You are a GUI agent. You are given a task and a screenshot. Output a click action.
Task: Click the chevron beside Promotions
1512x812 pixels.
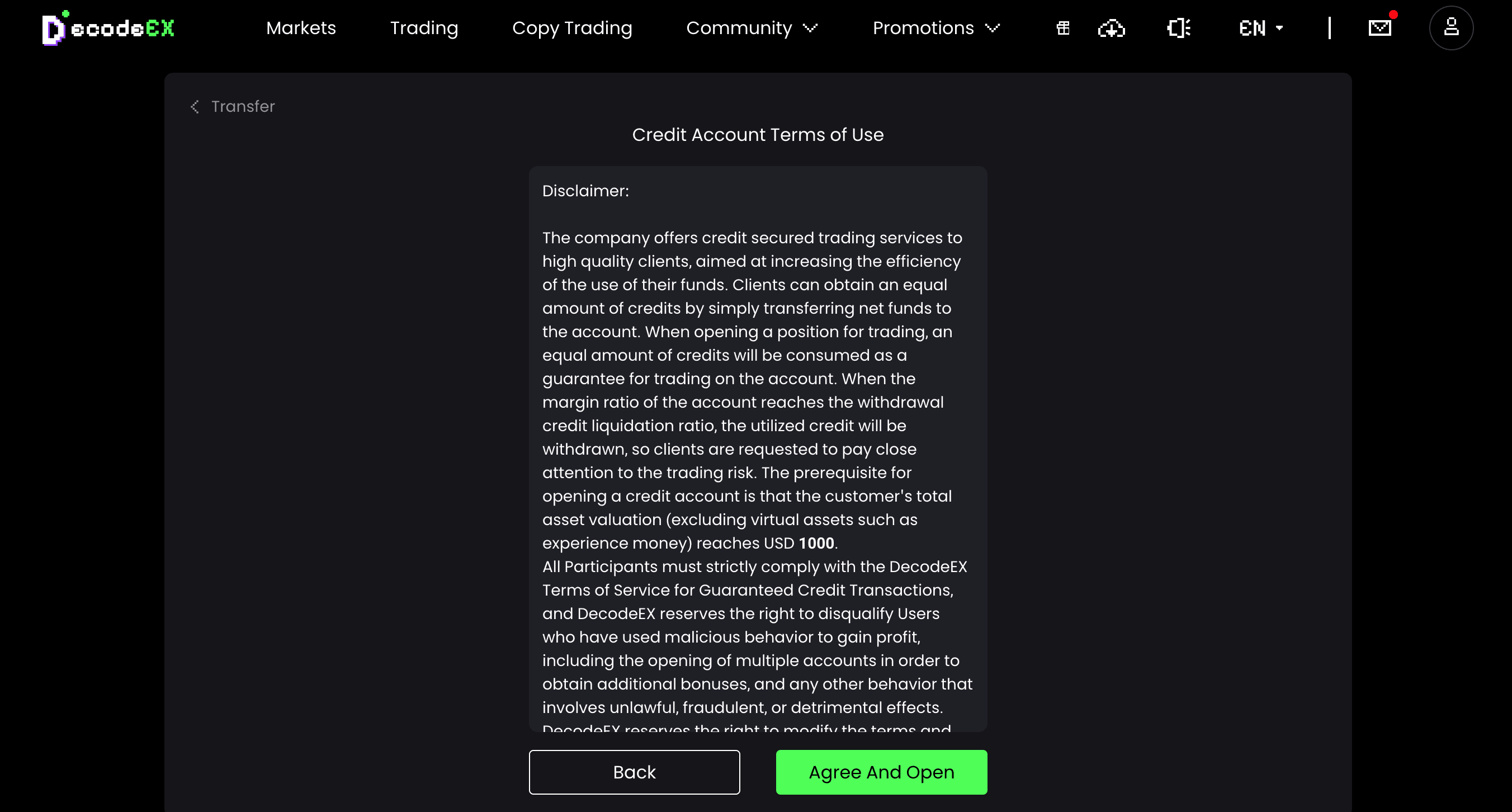(992, 27)
